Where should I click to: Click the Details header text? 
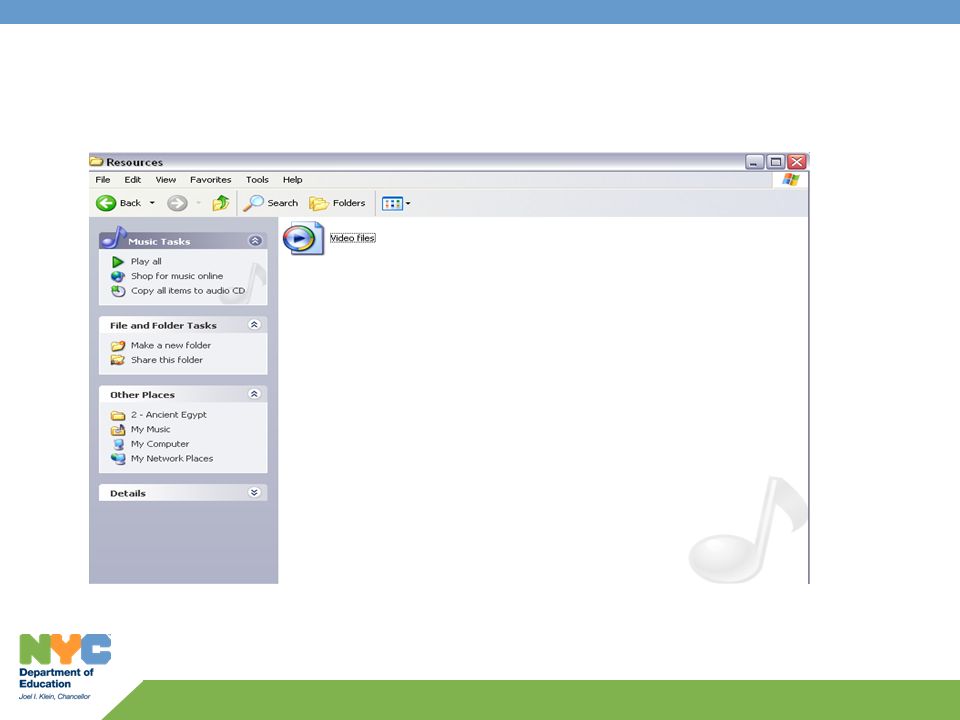[x=128, y=493]
